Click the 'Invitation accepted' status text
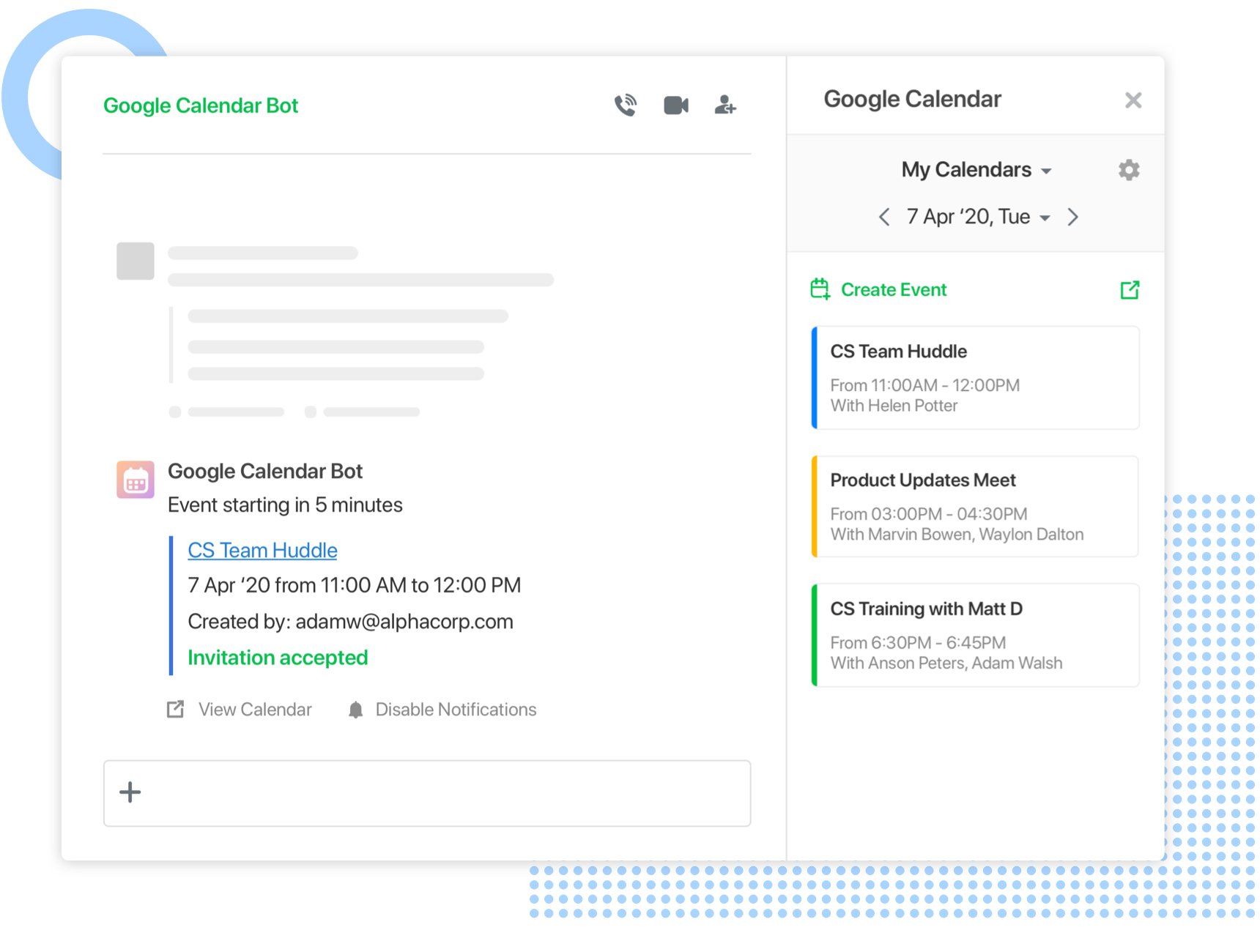Screen dimensions: 1260x952 pos(278,658)
